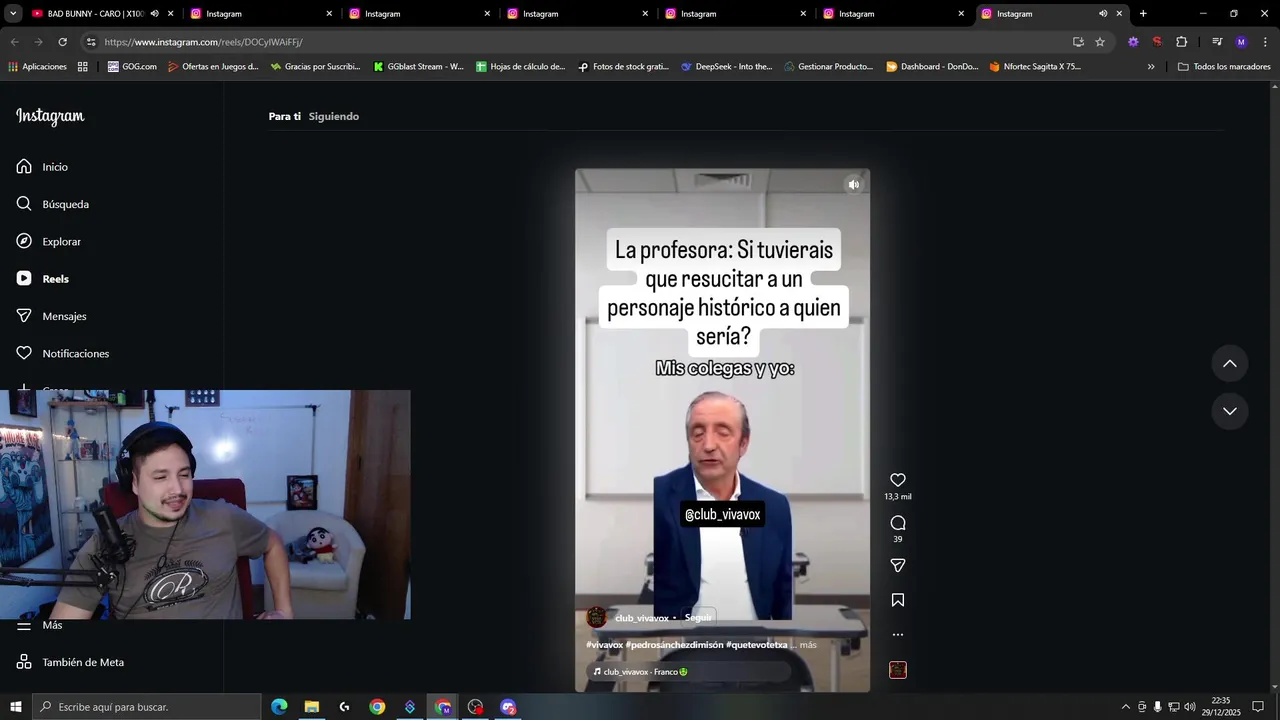Open club_vivavox profile name link
This screenshot has height=720, width=1280.
tap(641, 618)
